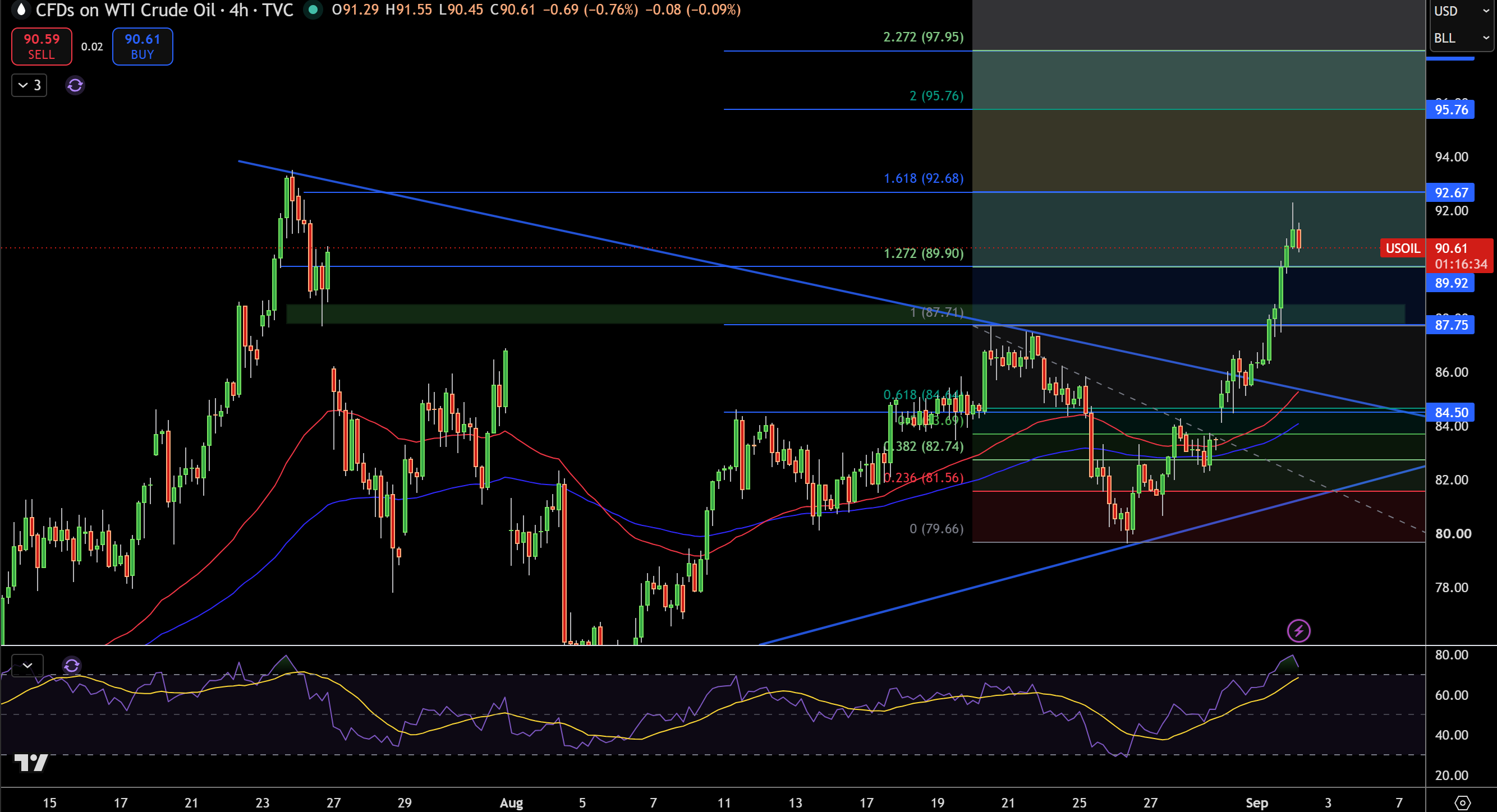Click the 89.92 price scale label
The width and height of the screenshot is (1497, 812).
1450,283
